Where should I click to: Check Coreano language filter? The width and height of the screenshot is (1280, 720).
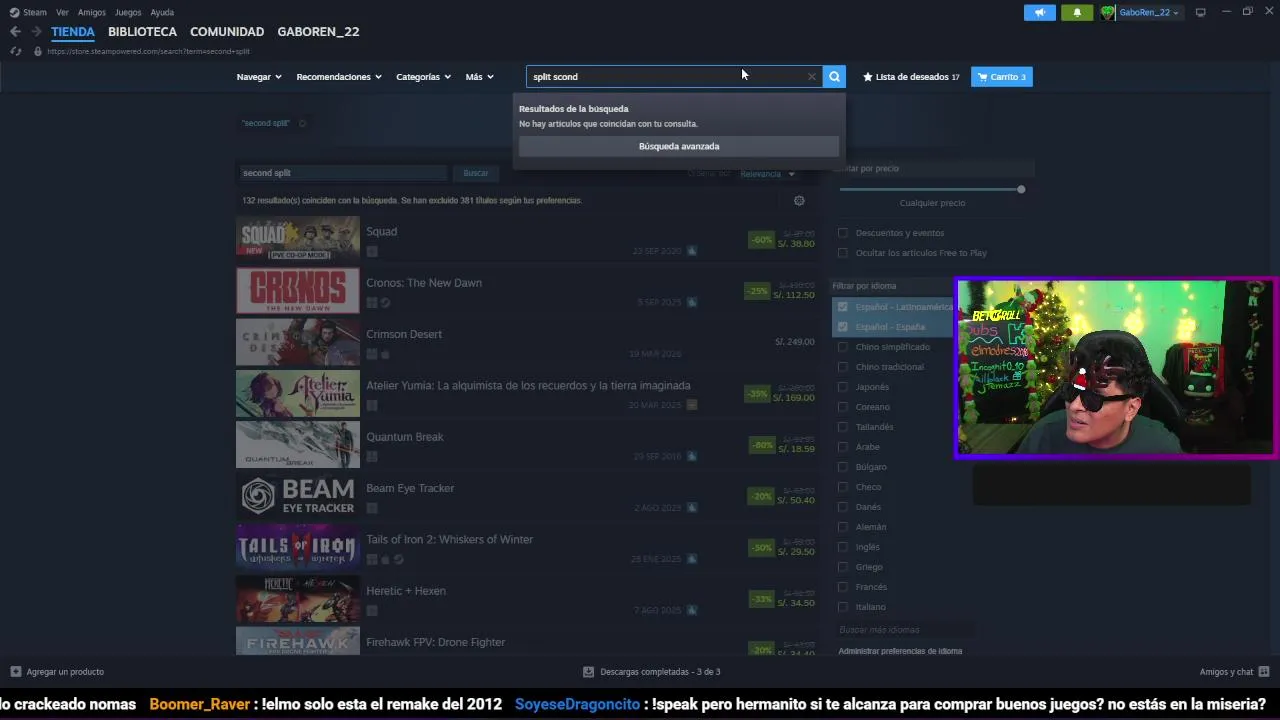tap(842, 407)
